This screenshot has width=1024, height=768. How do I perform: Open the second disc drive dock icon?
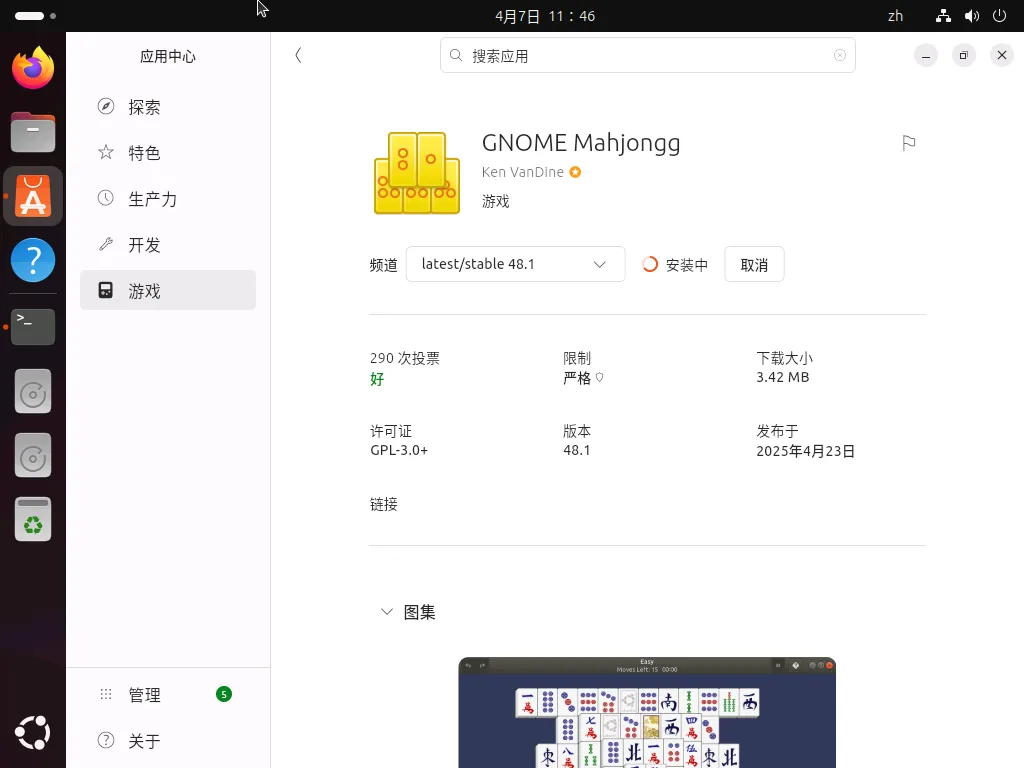[x=33, y=455]
